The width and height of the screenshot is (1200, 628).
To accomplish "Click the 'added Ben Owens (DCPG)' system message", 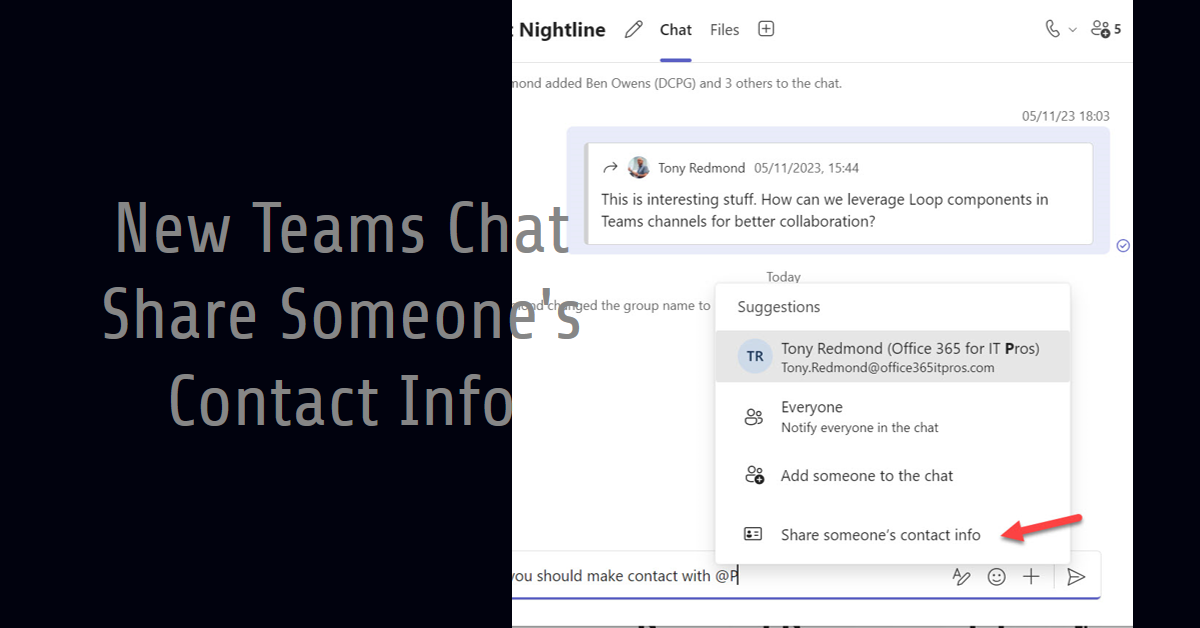I will [x=677, y=83].
